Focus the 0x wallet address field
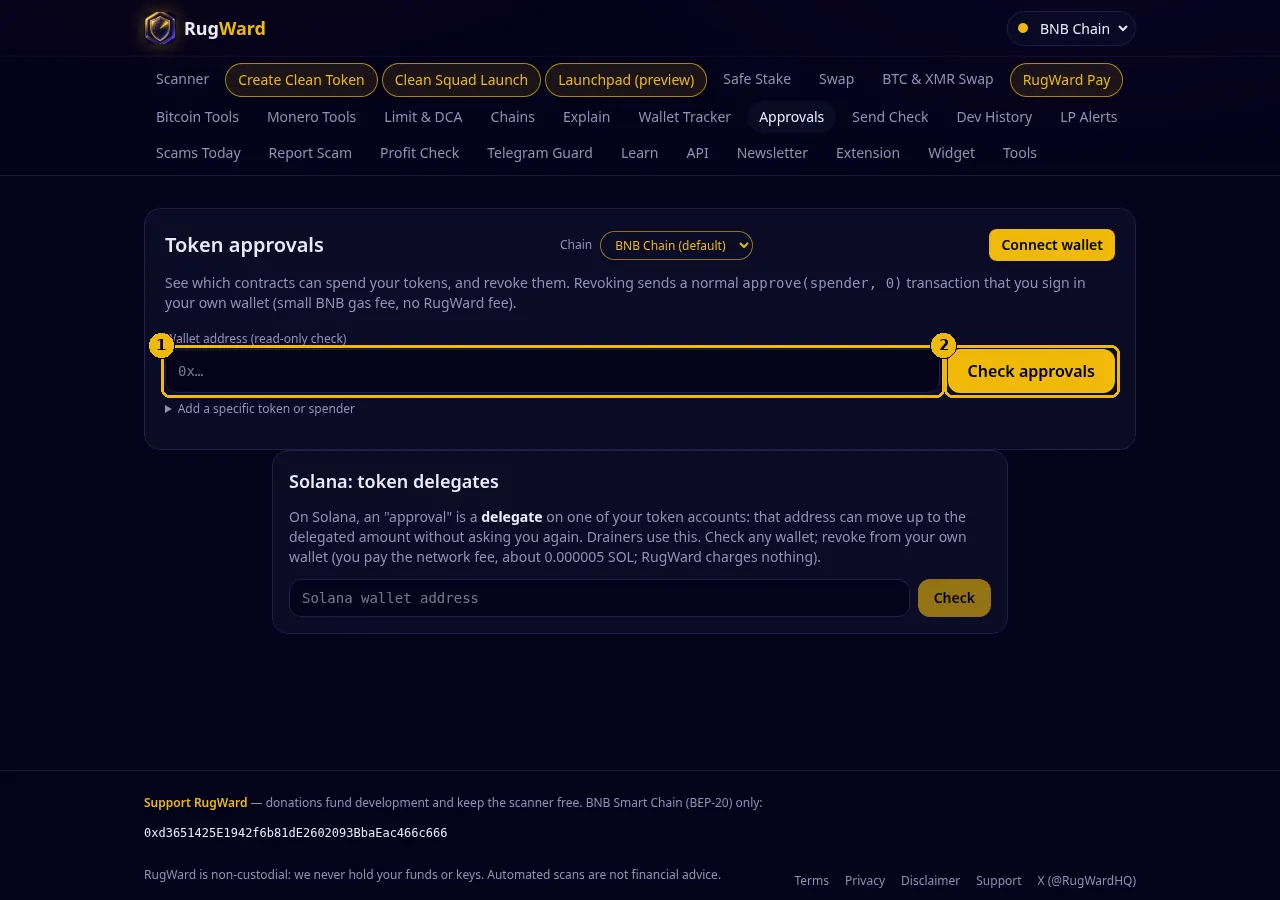Viewport: 1280px width, 900px height. (553, 371)
